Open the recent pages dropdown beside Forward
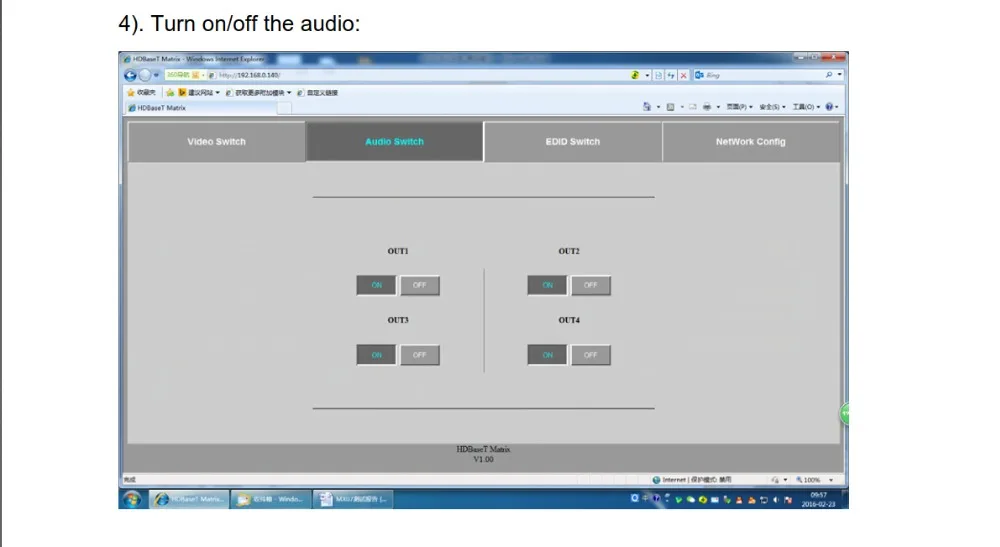 [156, 75]
